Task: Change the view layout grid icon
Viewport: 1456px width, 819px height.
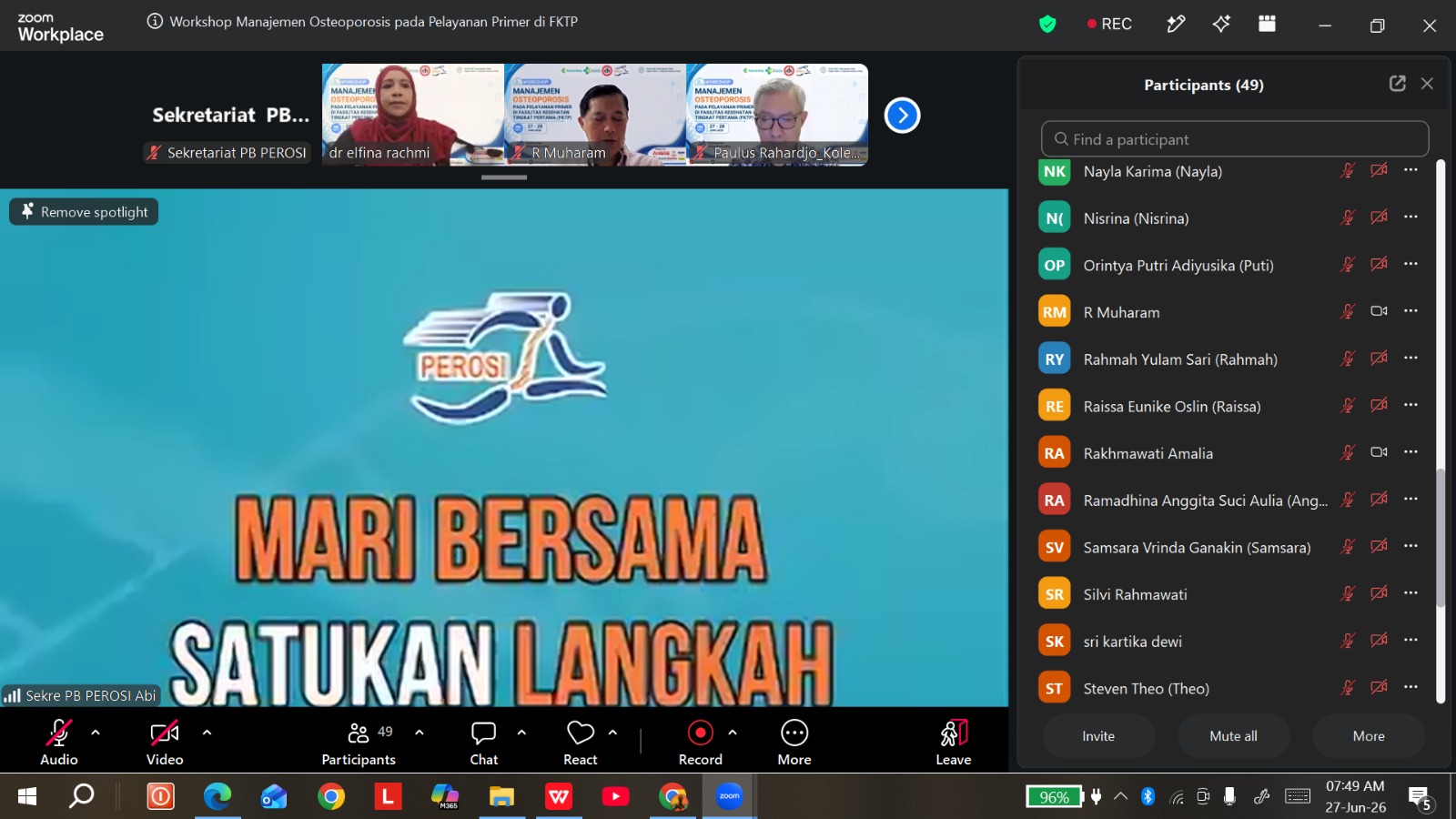Action: pyautogui.click(x=1267, y=24)
